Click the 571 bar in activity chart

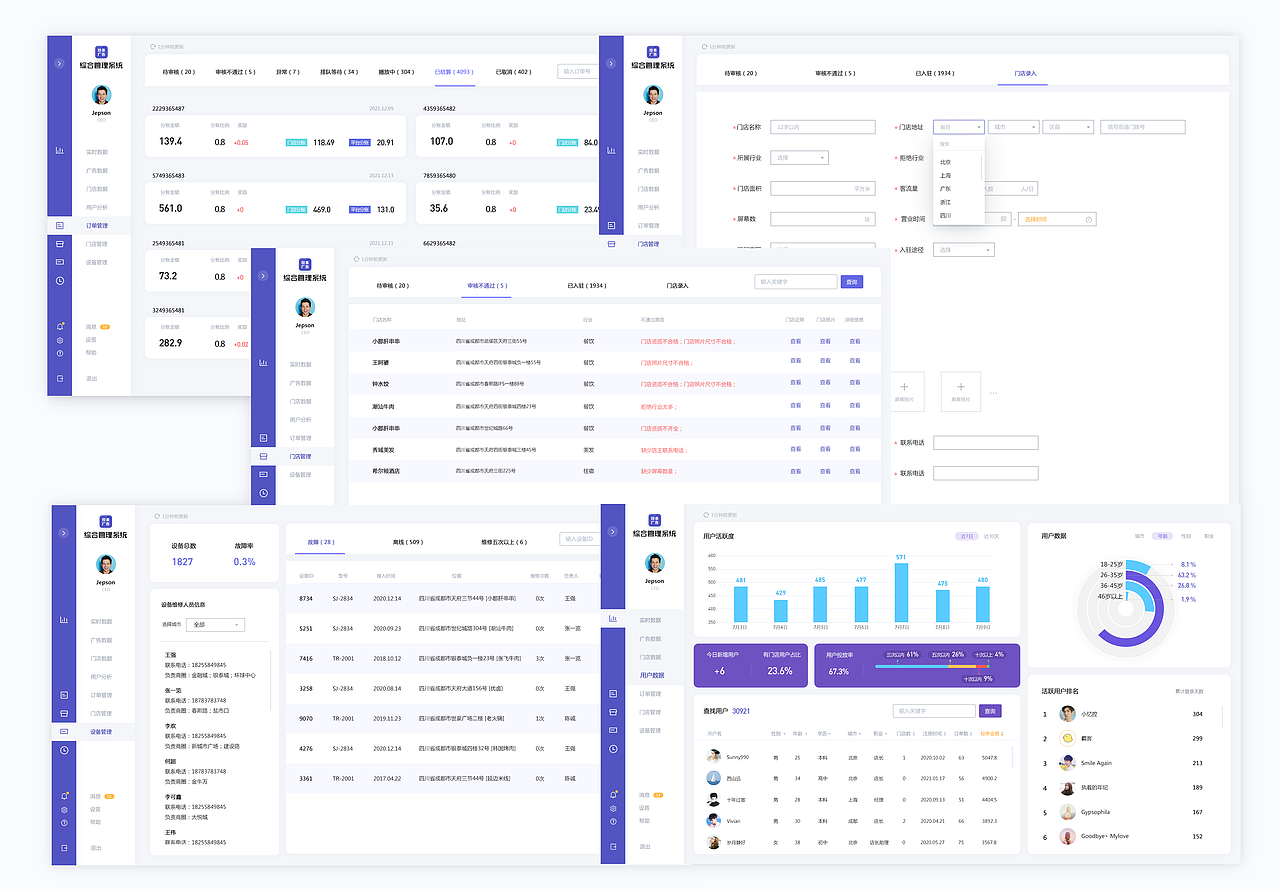[x=901, y=593]
